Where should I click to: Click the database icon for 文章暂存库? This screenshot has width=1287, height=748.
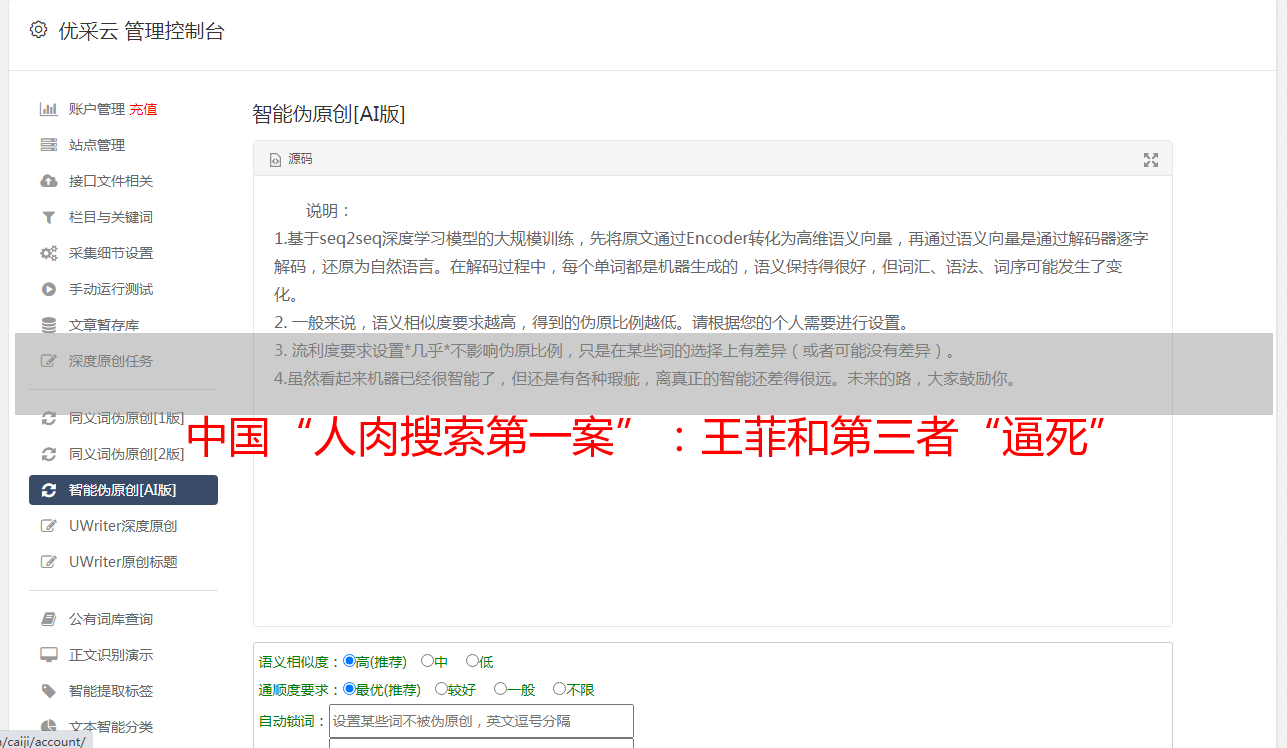click(48, 325)
